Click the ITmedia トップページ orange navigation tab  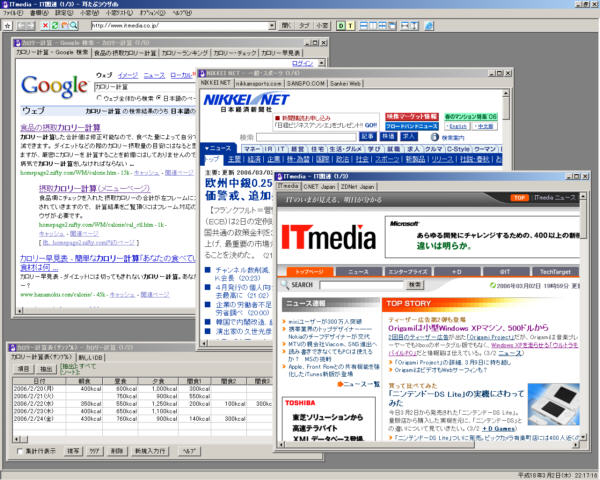(309, 271)
